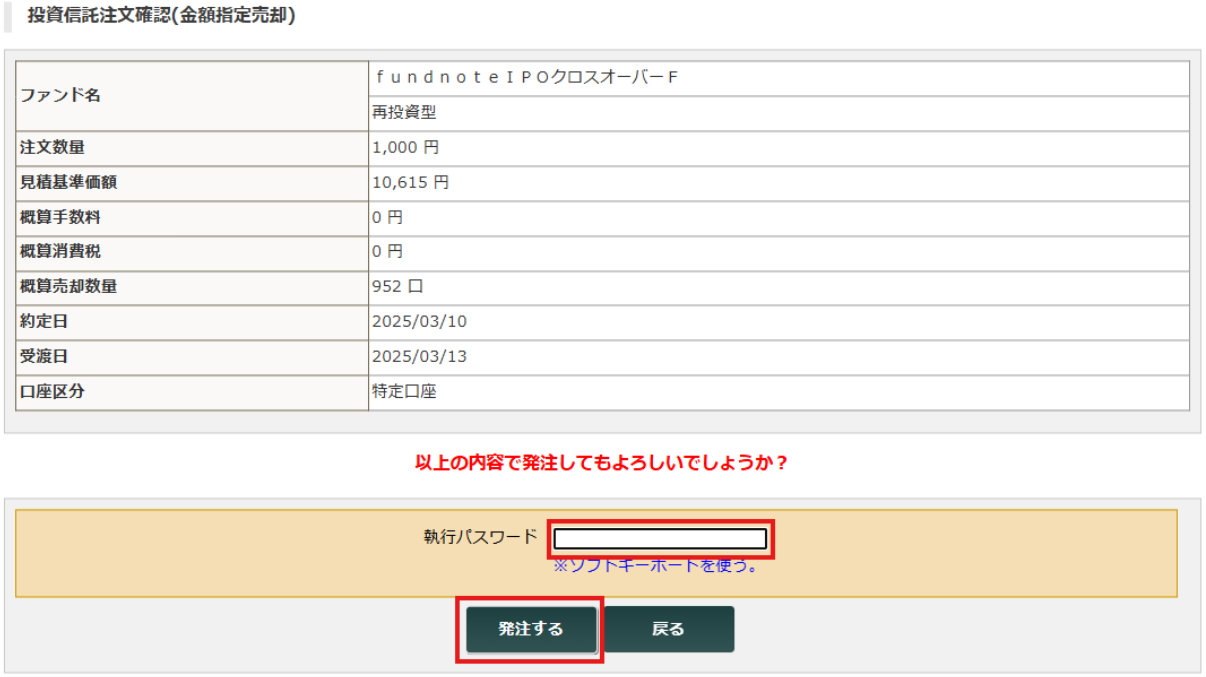Click the 執行パスワード label
The width and height of the screenshot is (1206, 677).
(x=480, y=537)
